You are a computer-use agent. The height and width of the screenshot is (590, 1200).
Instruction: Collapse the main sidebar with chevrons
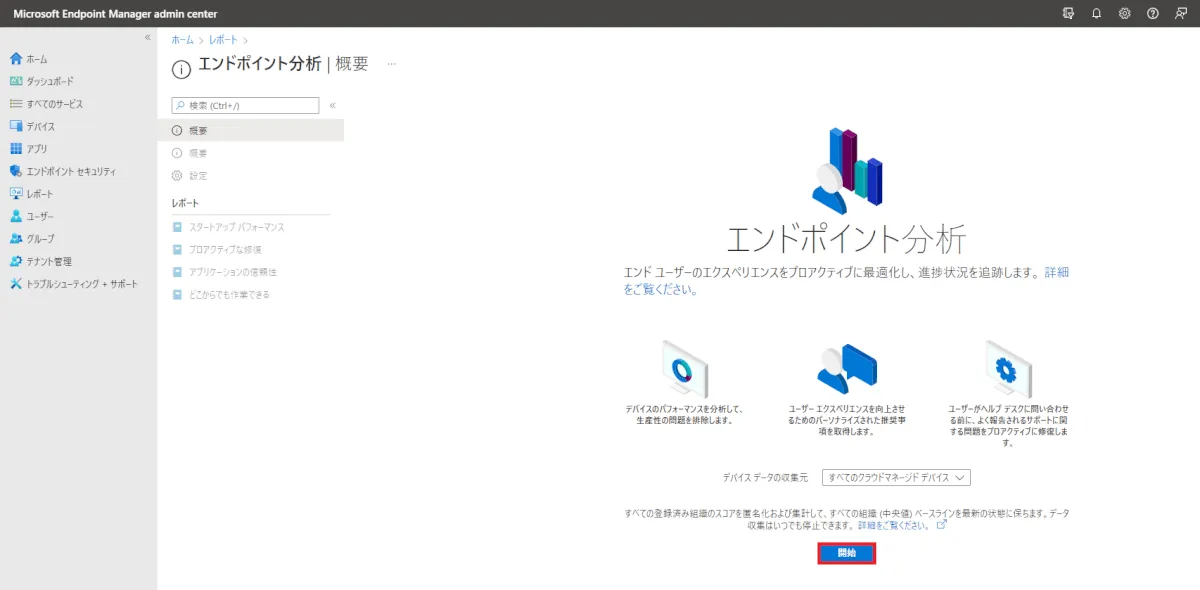pyautogui.click(x=148, y=37)
